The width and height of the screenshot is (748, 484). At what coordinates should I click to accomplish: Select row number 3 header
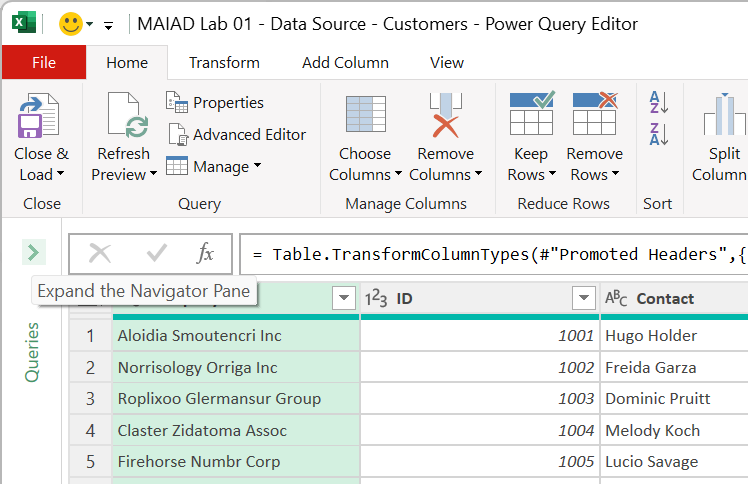pyautogui.click(x=91, y=399)
